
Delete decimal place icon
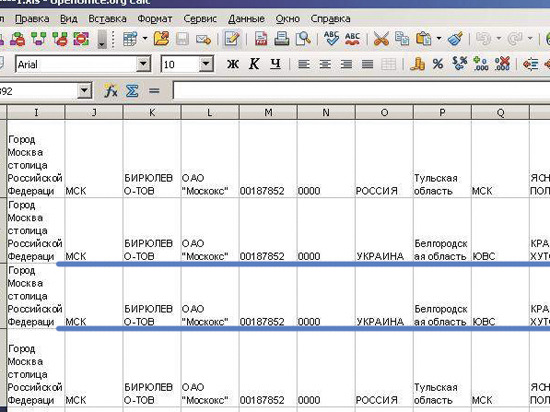[x=502, y=64]
